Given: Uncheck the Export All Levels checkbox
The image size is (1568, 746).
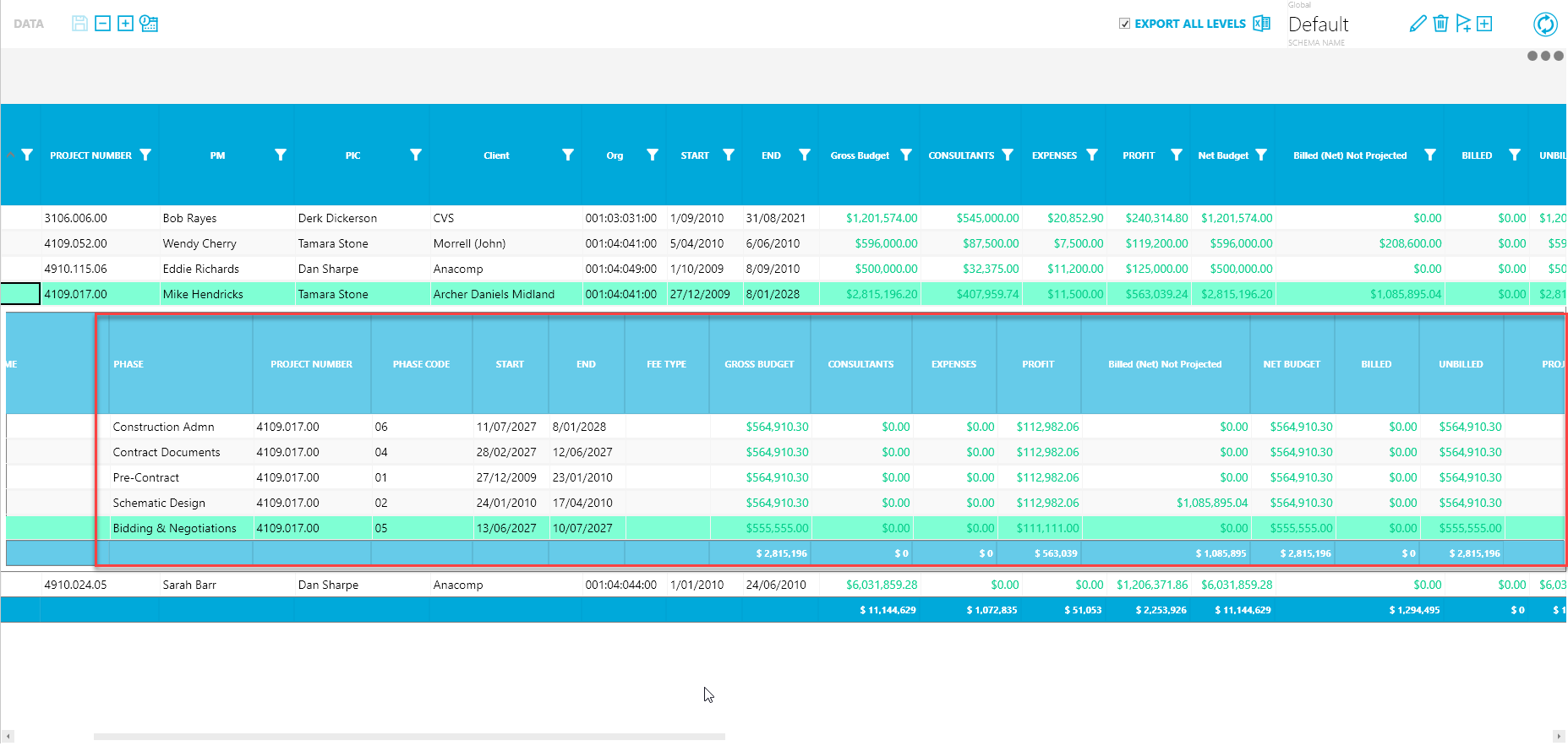Looking at the screenshot, I should point(1124,24).
